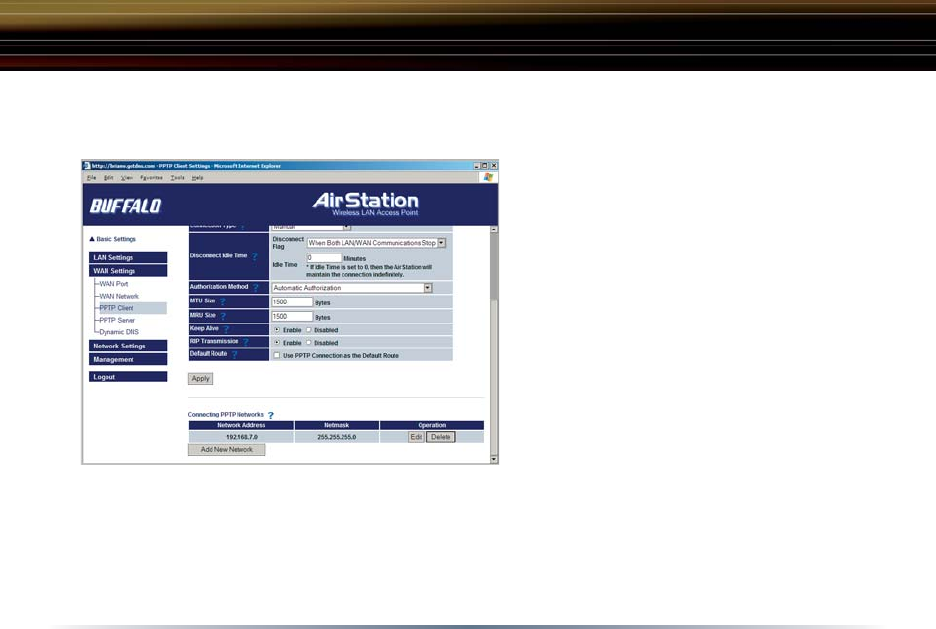The image size is (936, 629).
Task: Click help icon beside Keep Alive
Action: click(226, 329)
